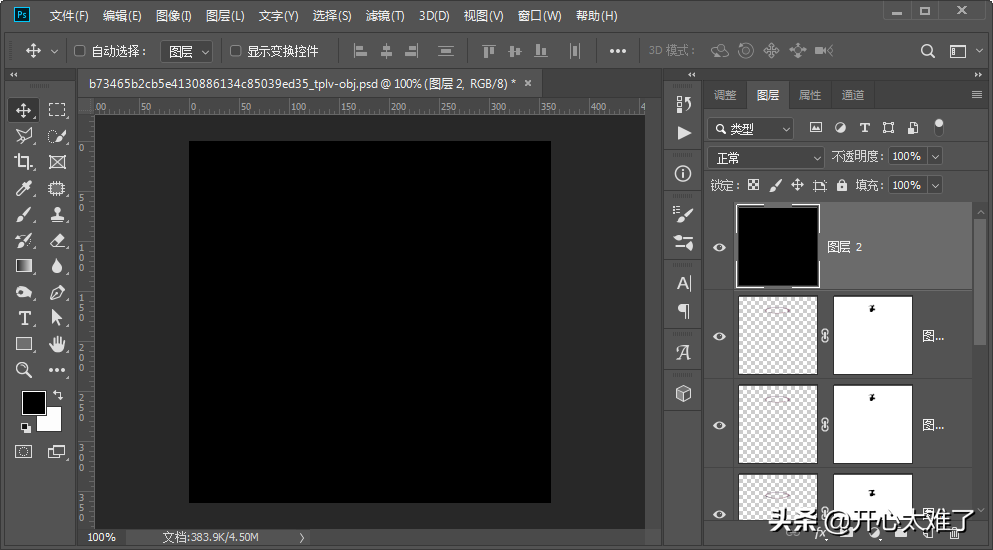Select the Clone Stamp tool
The image size is (993, 550).
(x=57, y=214)
